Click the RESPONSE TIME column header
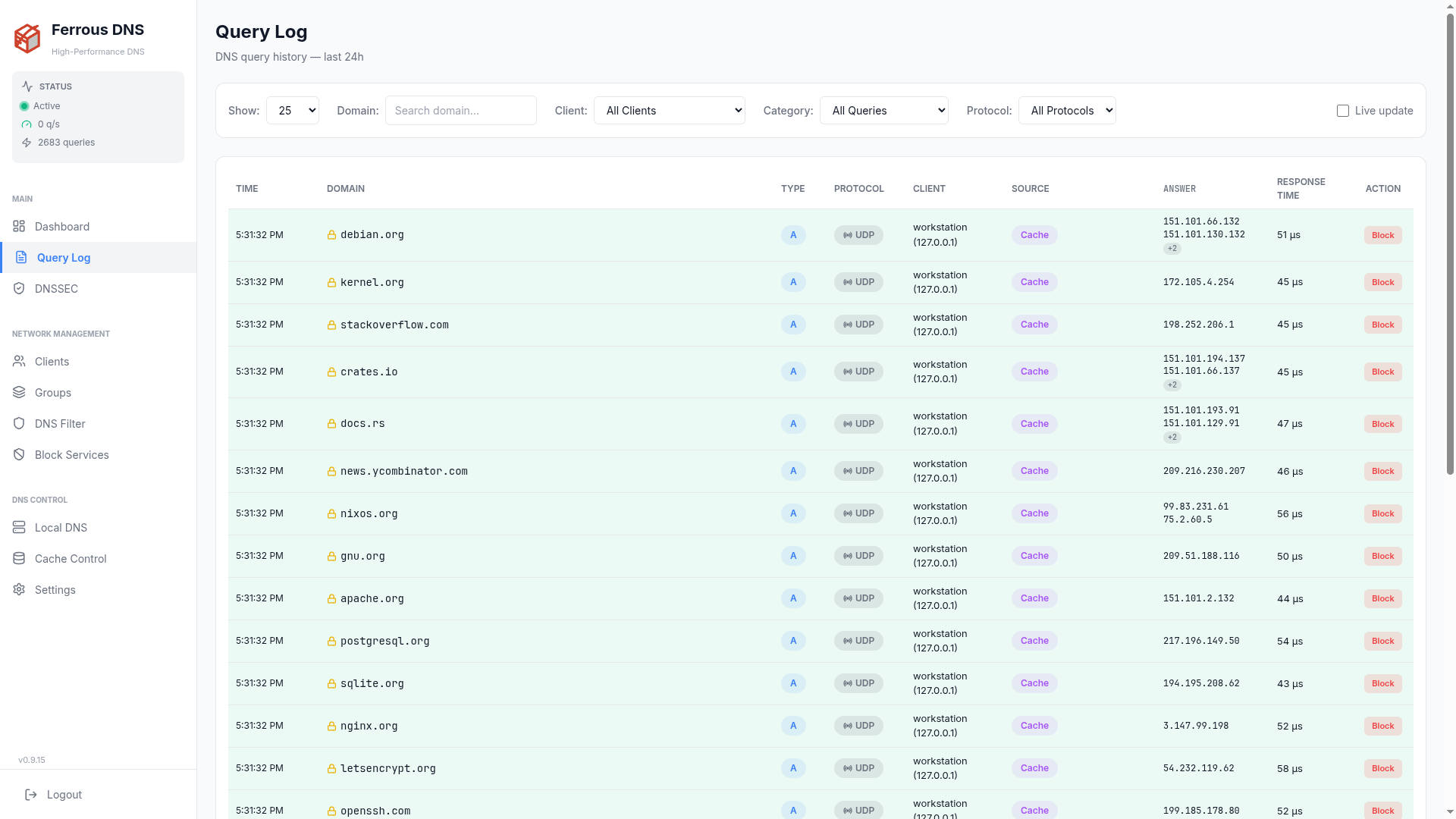The width and height of the screenshot is (1456, 819). [1301, 189]
